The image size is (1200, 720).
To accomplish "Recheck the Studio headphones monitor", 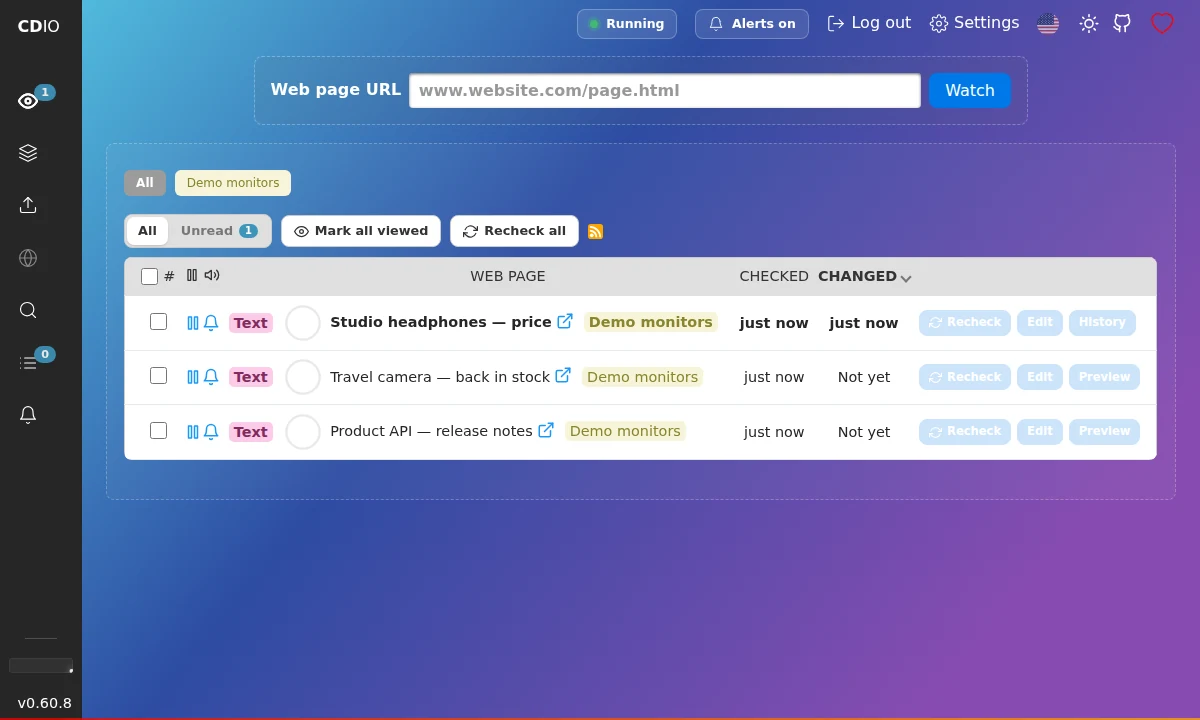I will point(965,322).
